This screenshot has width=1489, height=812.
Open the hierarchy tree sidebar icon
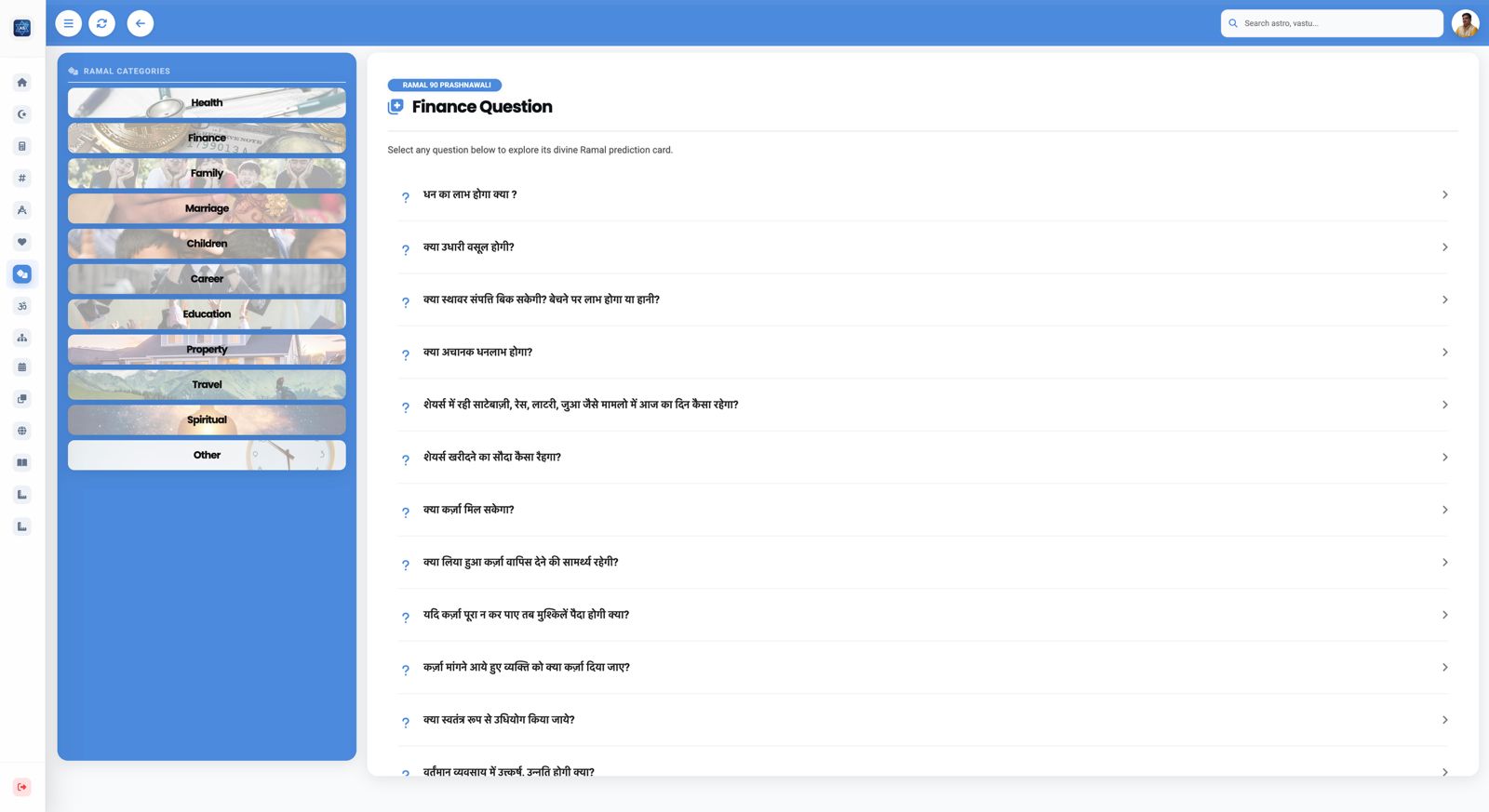[x=22, y=338]
